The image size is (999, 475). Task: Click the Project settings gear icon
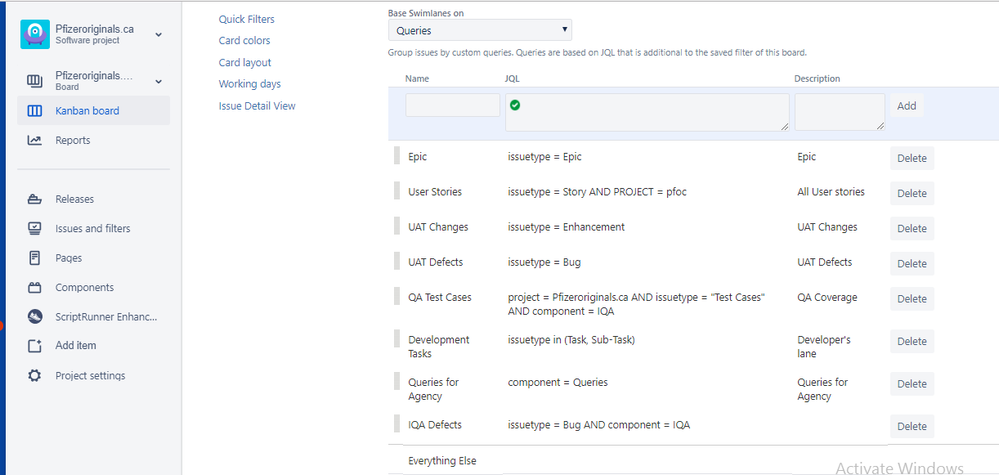coord(35,376)
